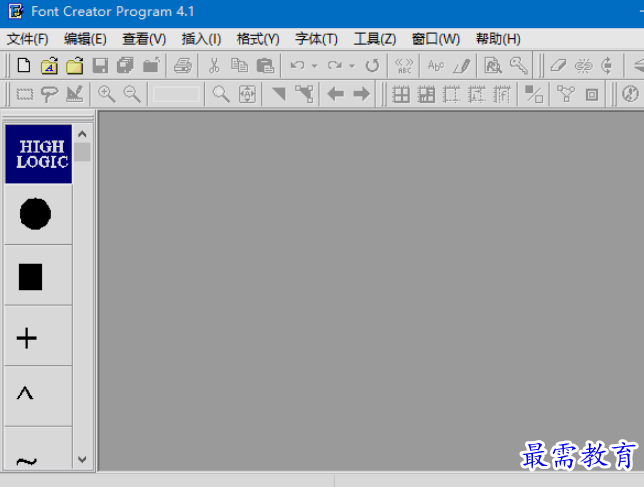
Task: Select the measure ruler tool
Action: pyautogui.click(x=74, y=94)
